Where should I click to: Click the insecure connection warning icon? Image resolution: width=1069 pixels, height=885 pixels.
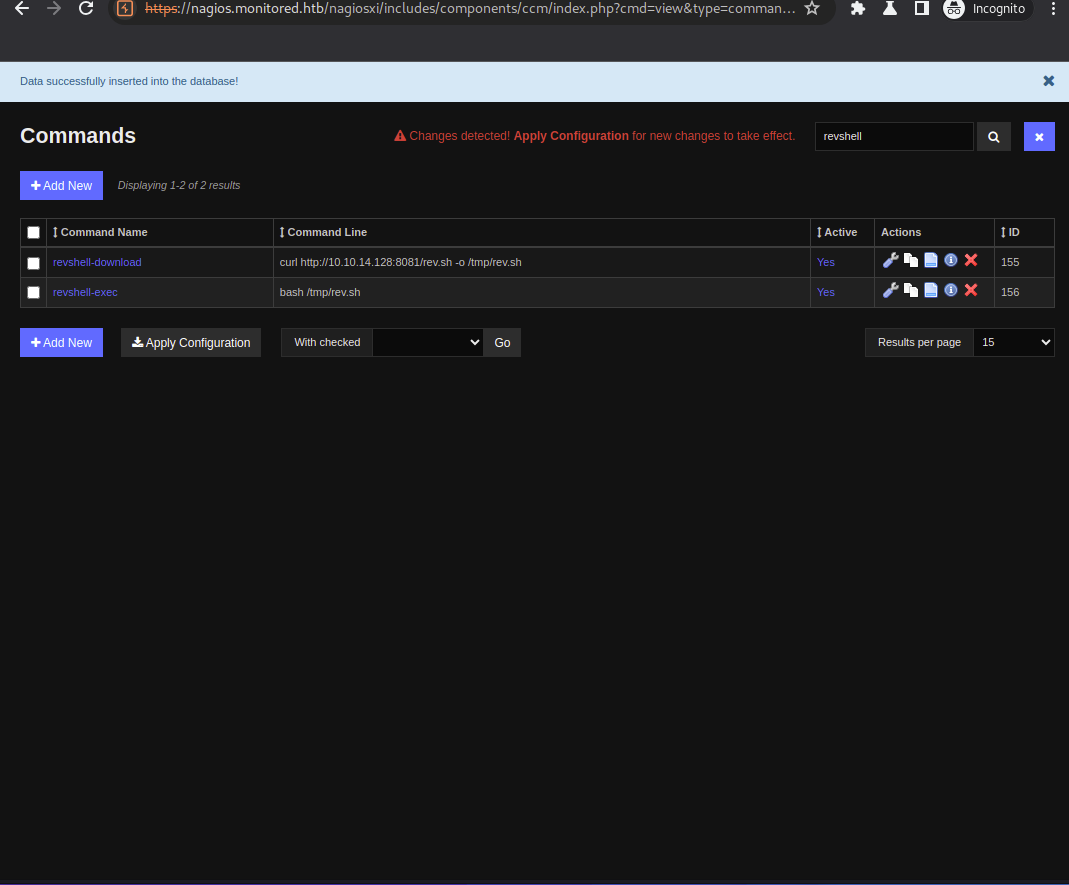pos(125,9)
